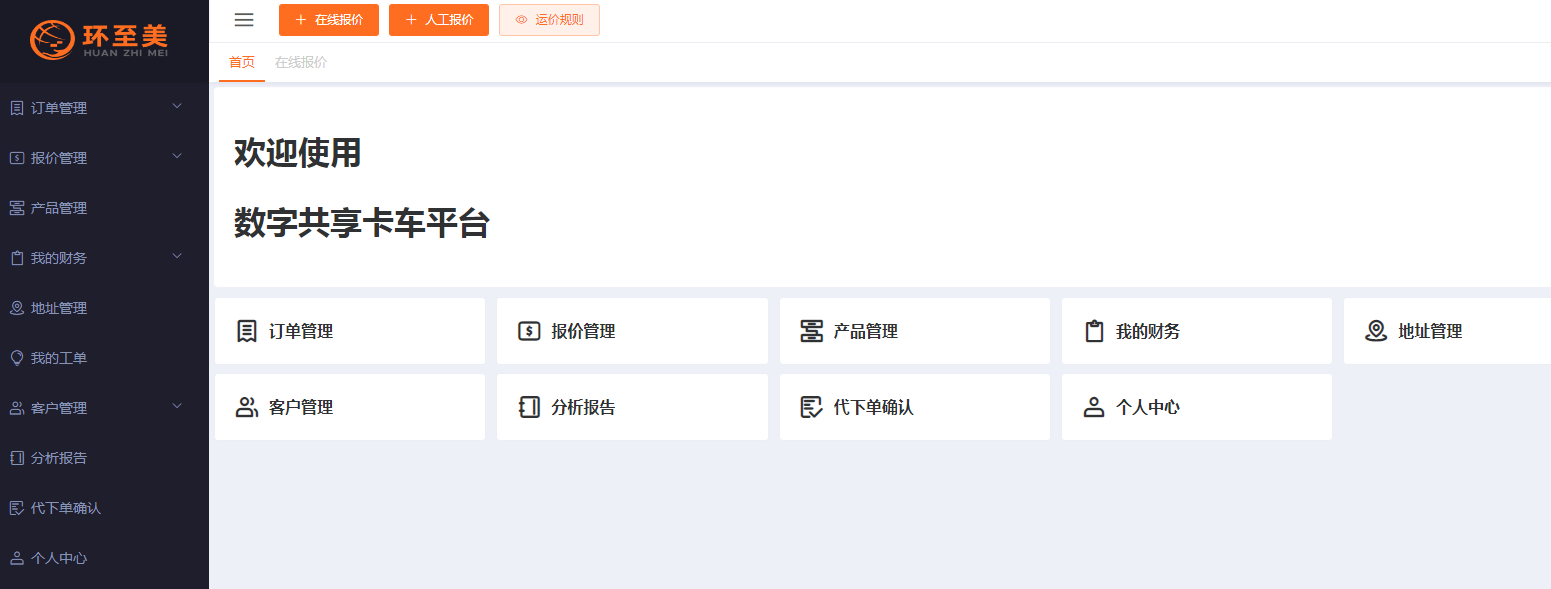The image size is (1551, 589).
Task: Select the 首页 tab
Action: (242, 62)
